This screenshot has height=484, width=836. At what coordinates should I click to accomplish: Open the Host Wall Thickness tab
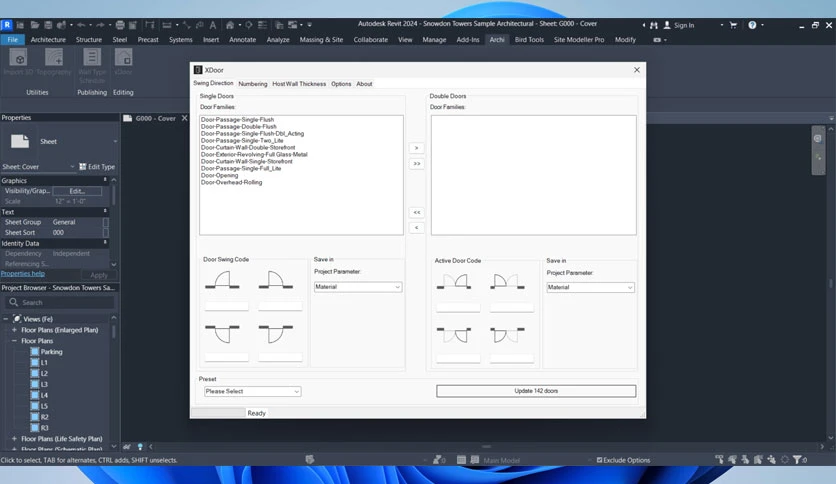coord(299,84)
